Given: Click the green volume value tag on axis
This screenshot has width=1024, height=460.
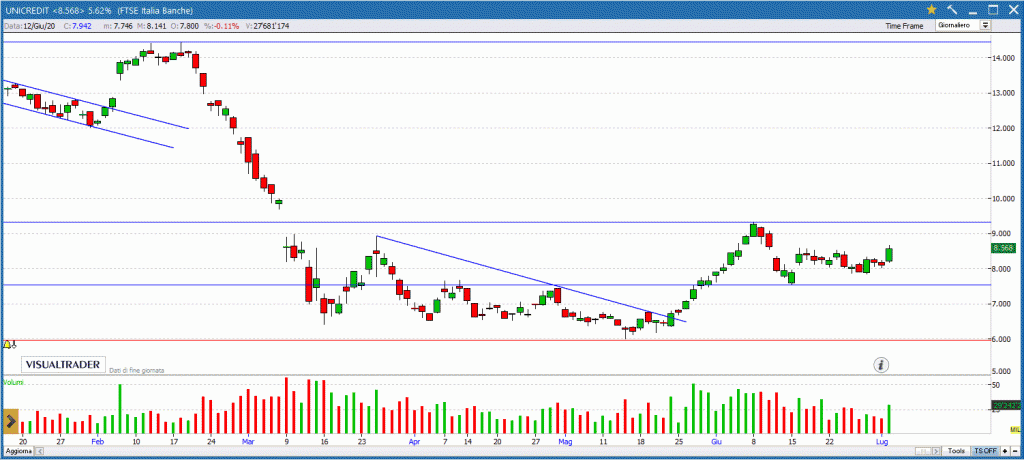Looking at the screenshot, I should pos(1006,406).
